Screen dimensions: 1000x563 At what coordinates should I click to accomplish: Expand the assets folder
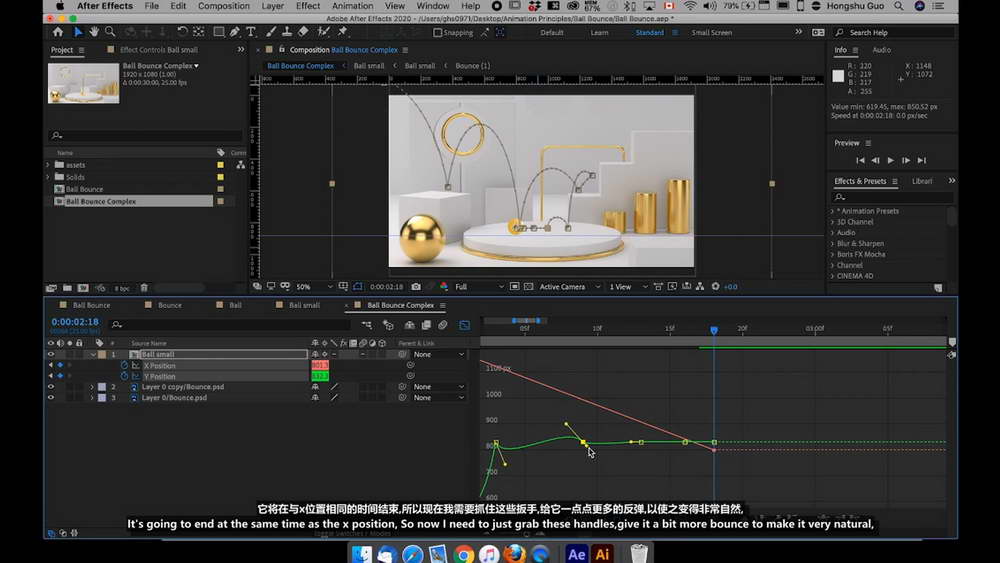(48, 165)
